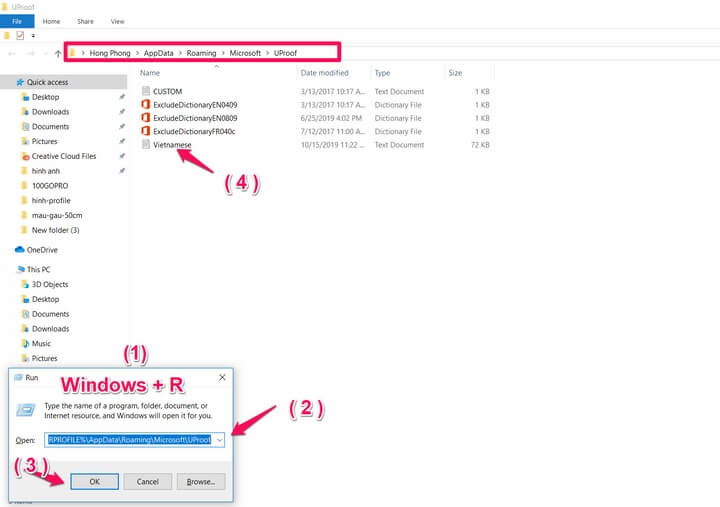720x507 pixels.
Task: Go up one folder level with up arrow
Action: click(58, 53)
